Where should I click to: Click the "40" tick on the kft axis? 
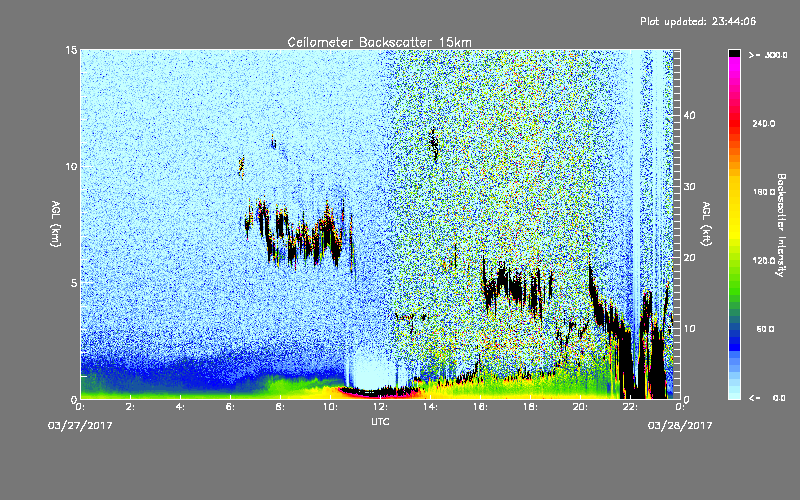(x=689, y=115)
